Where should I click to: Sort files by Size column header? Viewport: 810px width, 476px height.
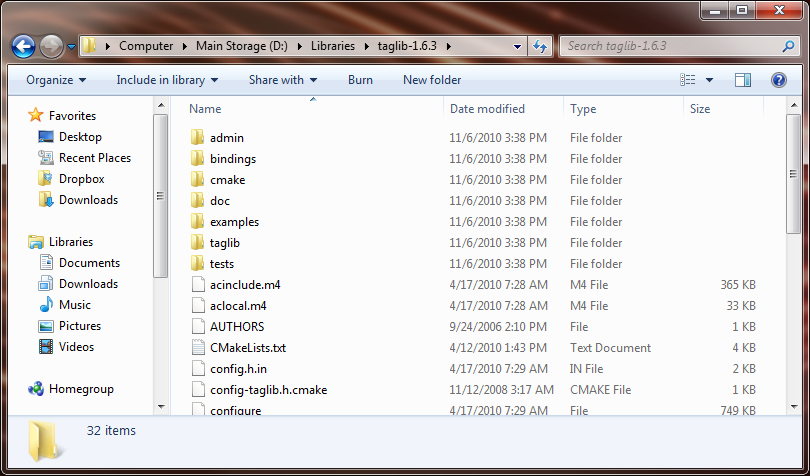pos(700,109)
